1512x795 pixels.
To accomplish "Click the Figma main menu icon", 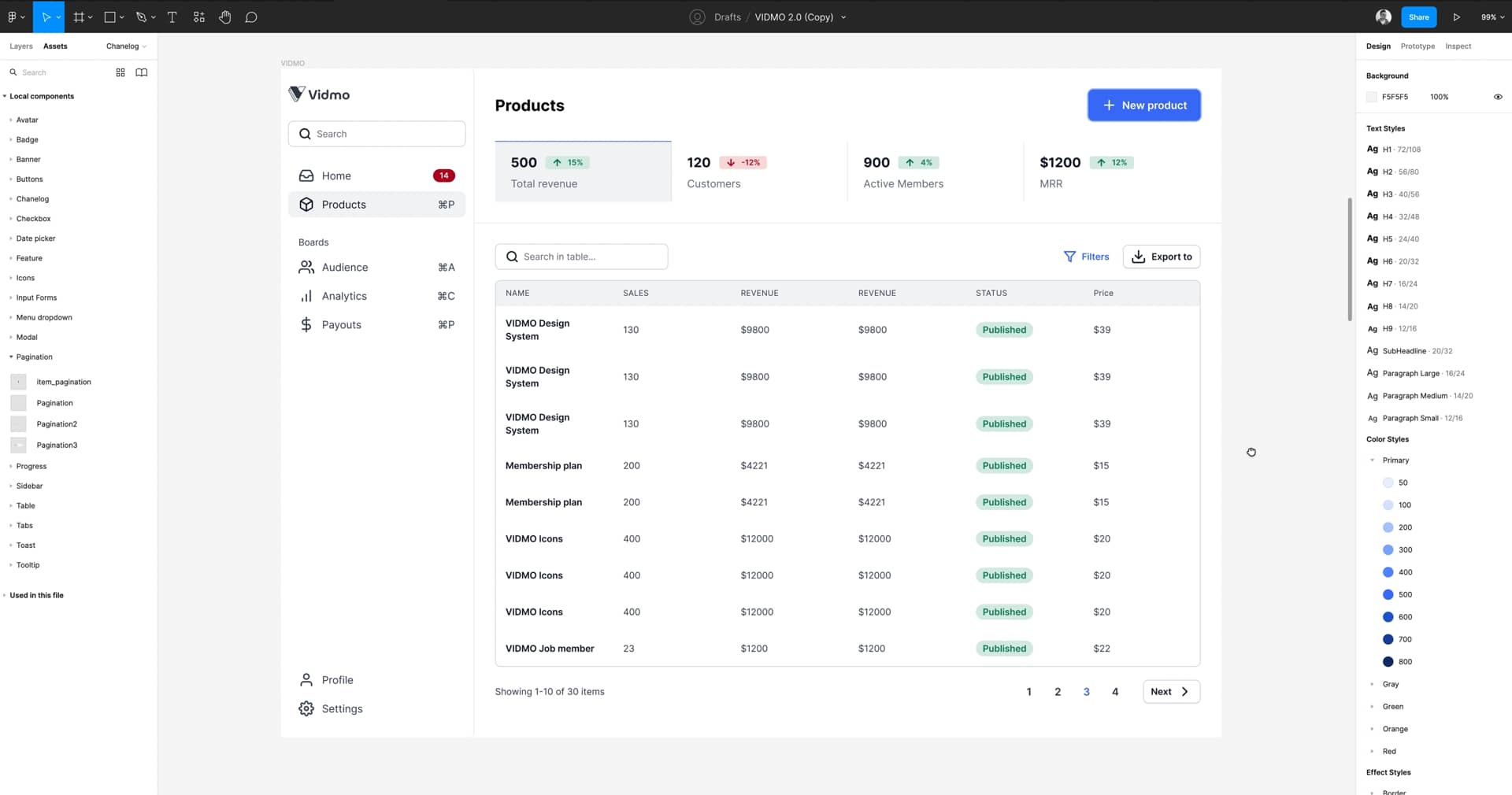I will tap(13, 17).
